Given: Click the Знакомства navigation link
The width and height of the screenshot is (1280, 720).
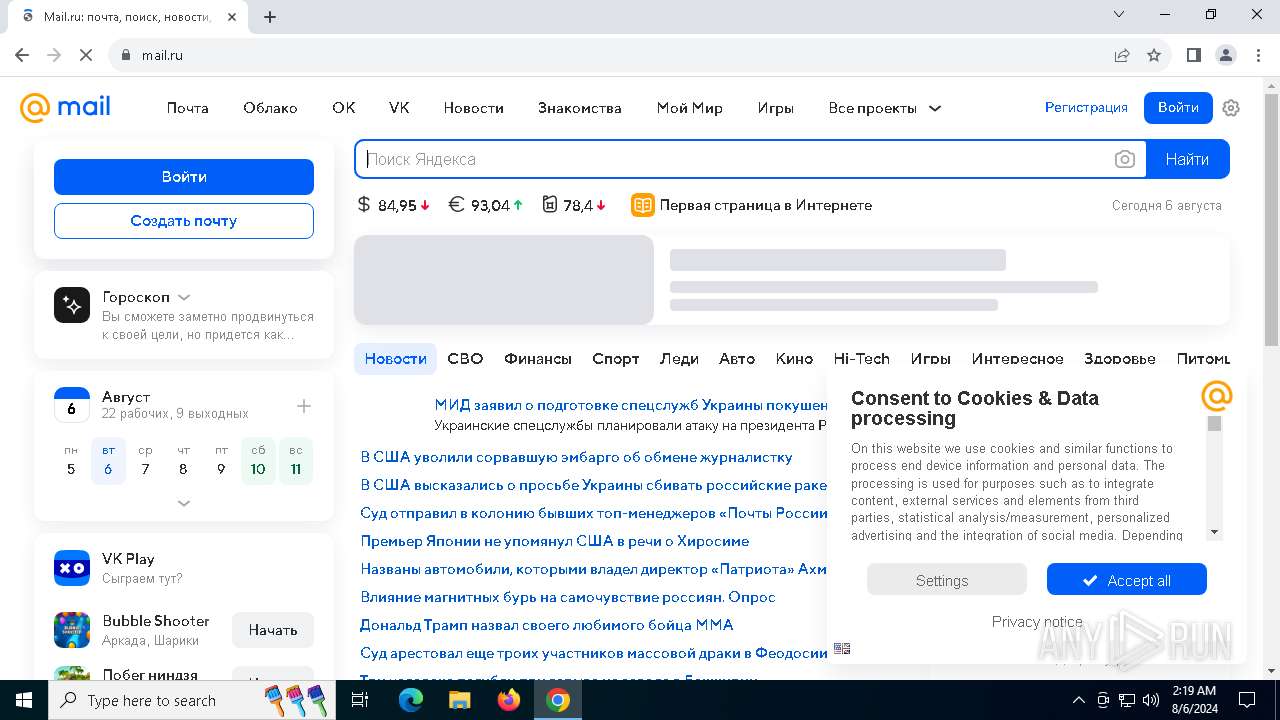Looking at the screenshot, I should pos(580,108).
